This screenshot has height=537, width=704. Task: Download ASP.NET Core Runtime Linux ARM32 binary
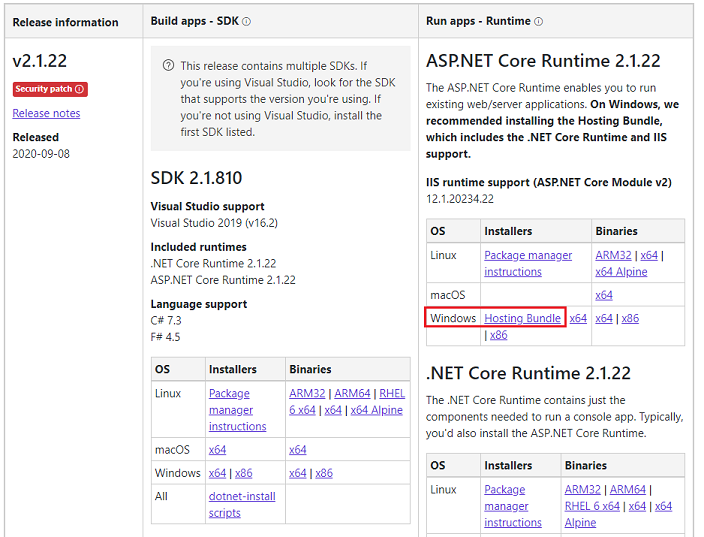pos(613,255)
